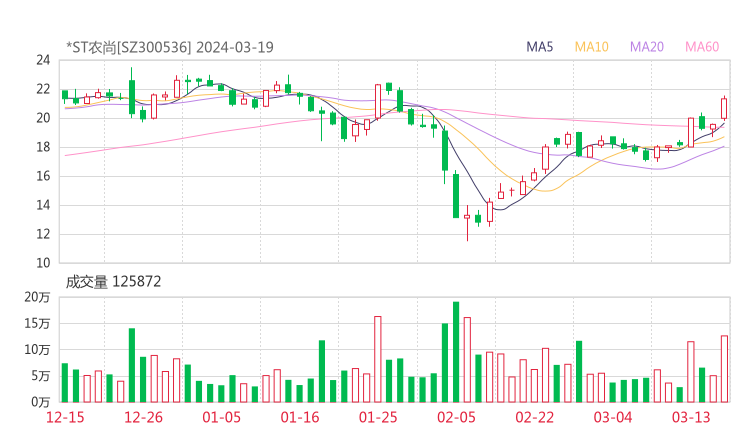Click the lowest candlestick with wick below 12
740x440 pixels.
(x=467, y=222)
